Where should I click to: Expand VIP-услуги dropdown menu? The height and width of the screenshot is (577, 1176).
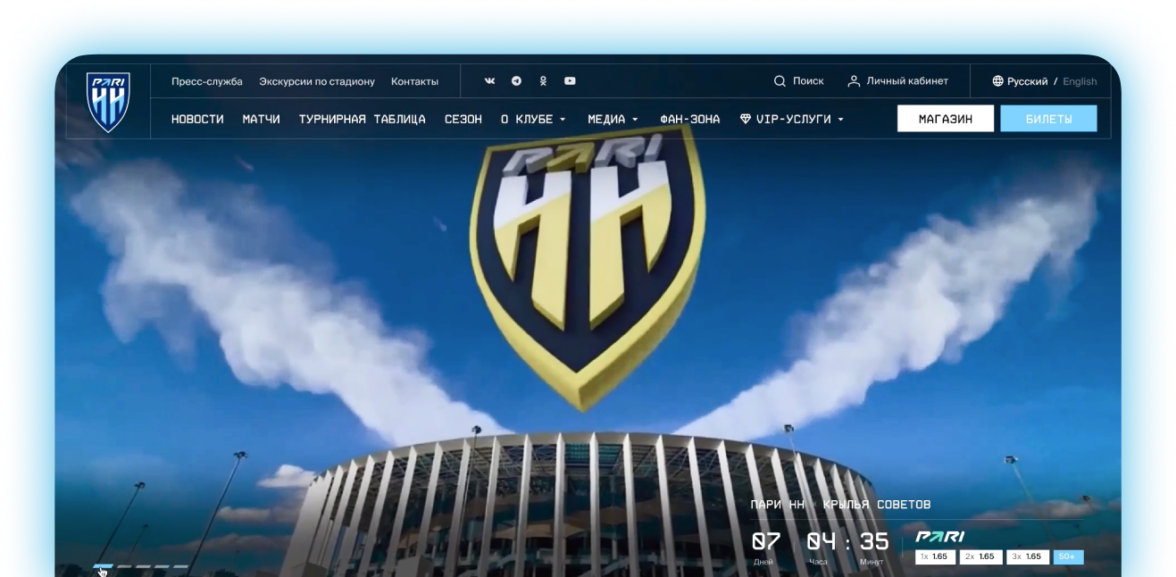(x=792, y=119)
